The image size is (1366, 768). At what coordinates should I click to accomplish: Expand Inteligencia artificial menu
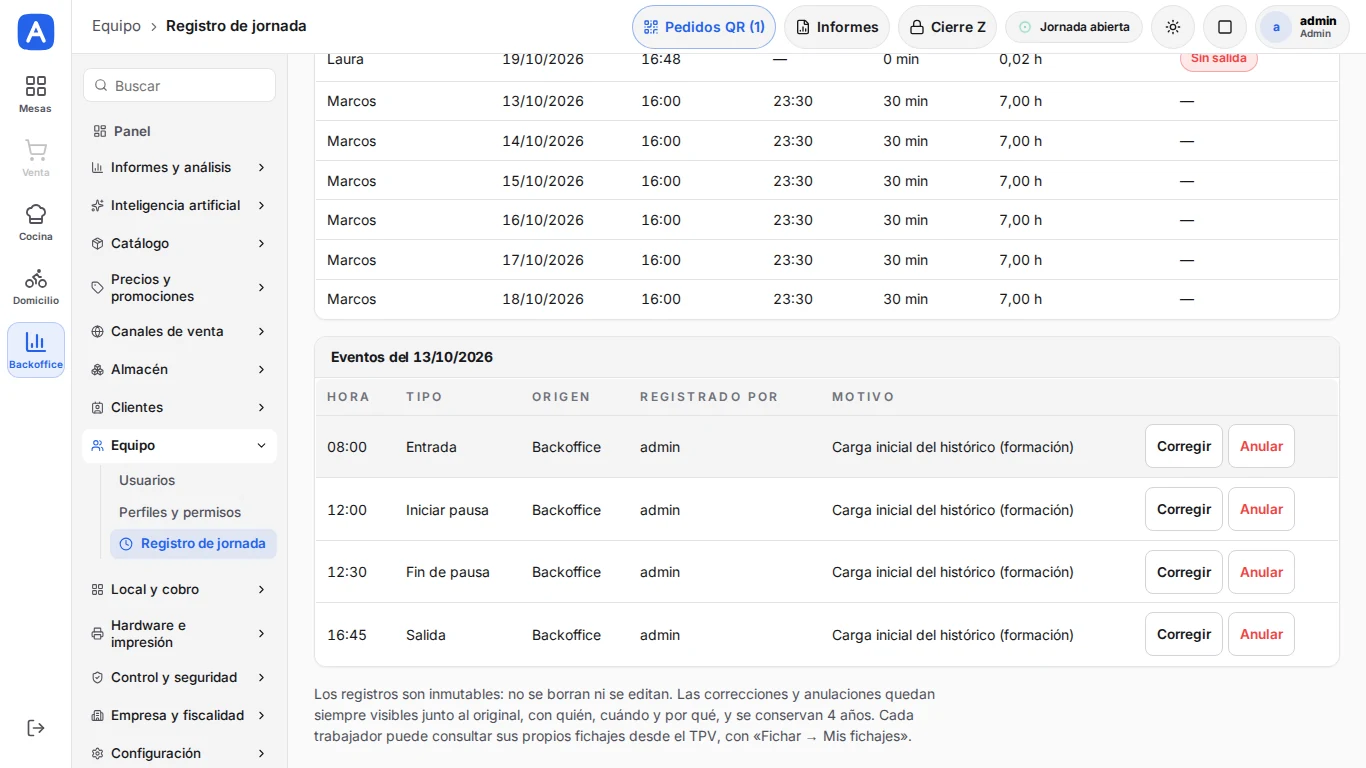click(x=180, y=205)
